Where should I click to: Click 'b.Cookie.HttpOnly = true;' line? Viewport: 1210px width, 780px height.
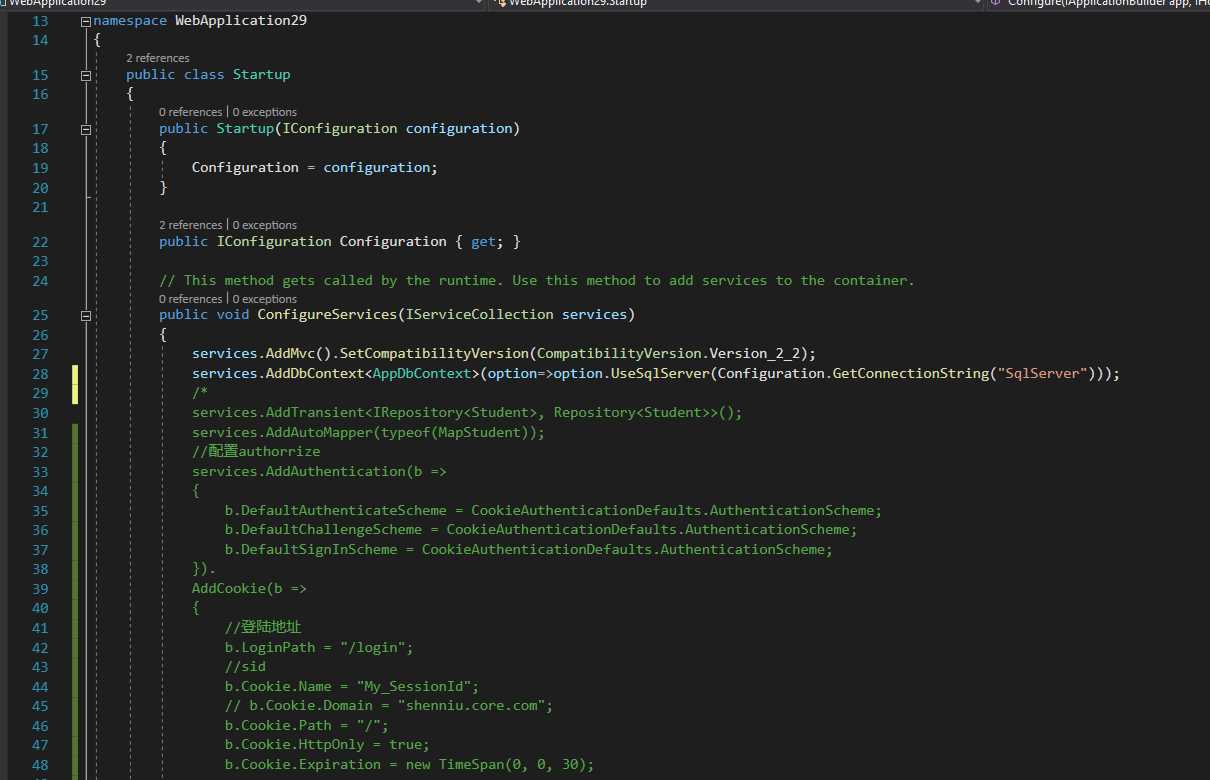327,745
